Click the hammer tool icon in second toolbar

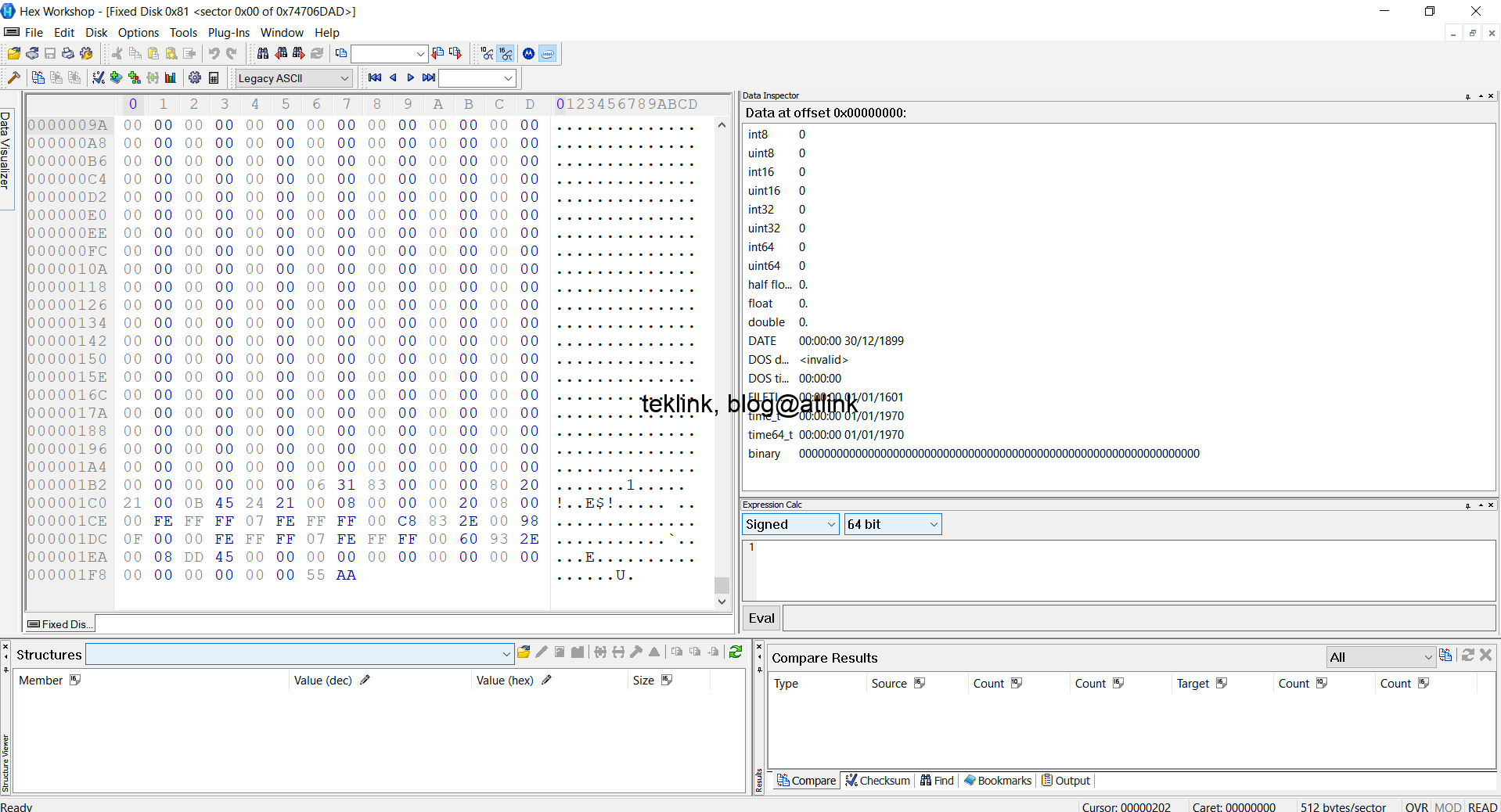(x=13, y=77)
